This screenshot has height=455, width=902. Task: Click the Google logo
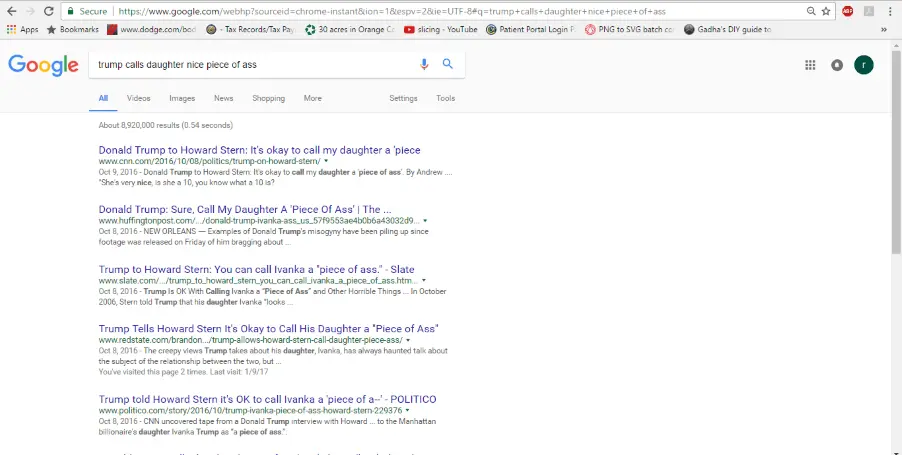(43, 65)
